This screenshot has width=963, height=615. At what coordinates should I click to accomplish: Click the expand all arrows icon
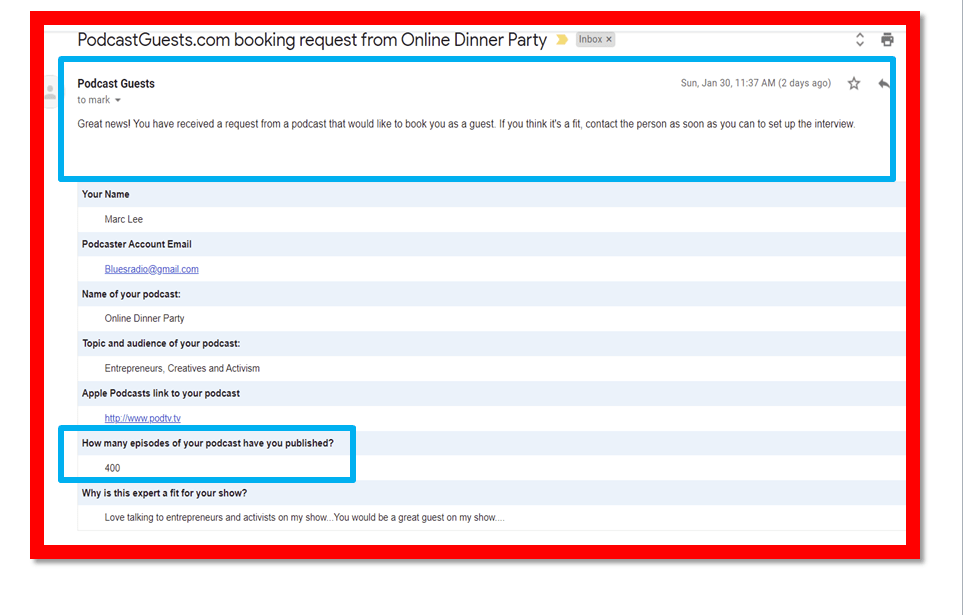859,40
